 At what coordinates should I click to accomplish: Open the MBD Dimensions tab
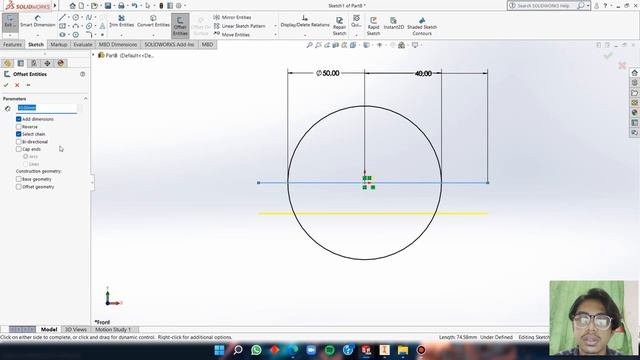118,44
